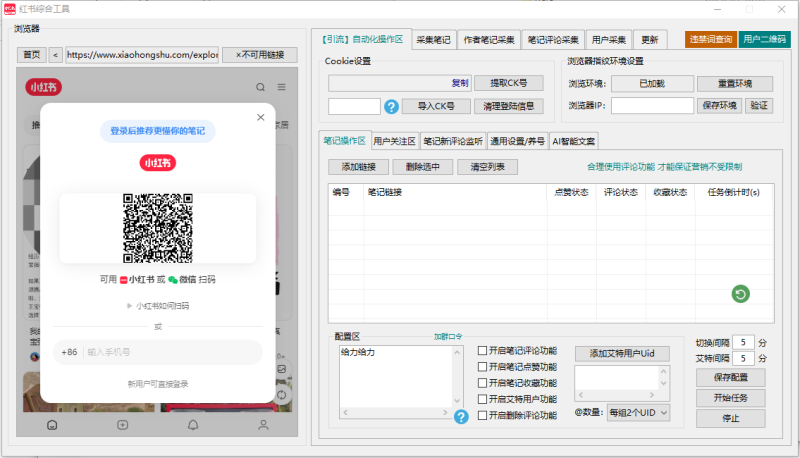This screenshot has height=458, width=800.
Task: Open the profile person icon
Action: coord(263,425)
